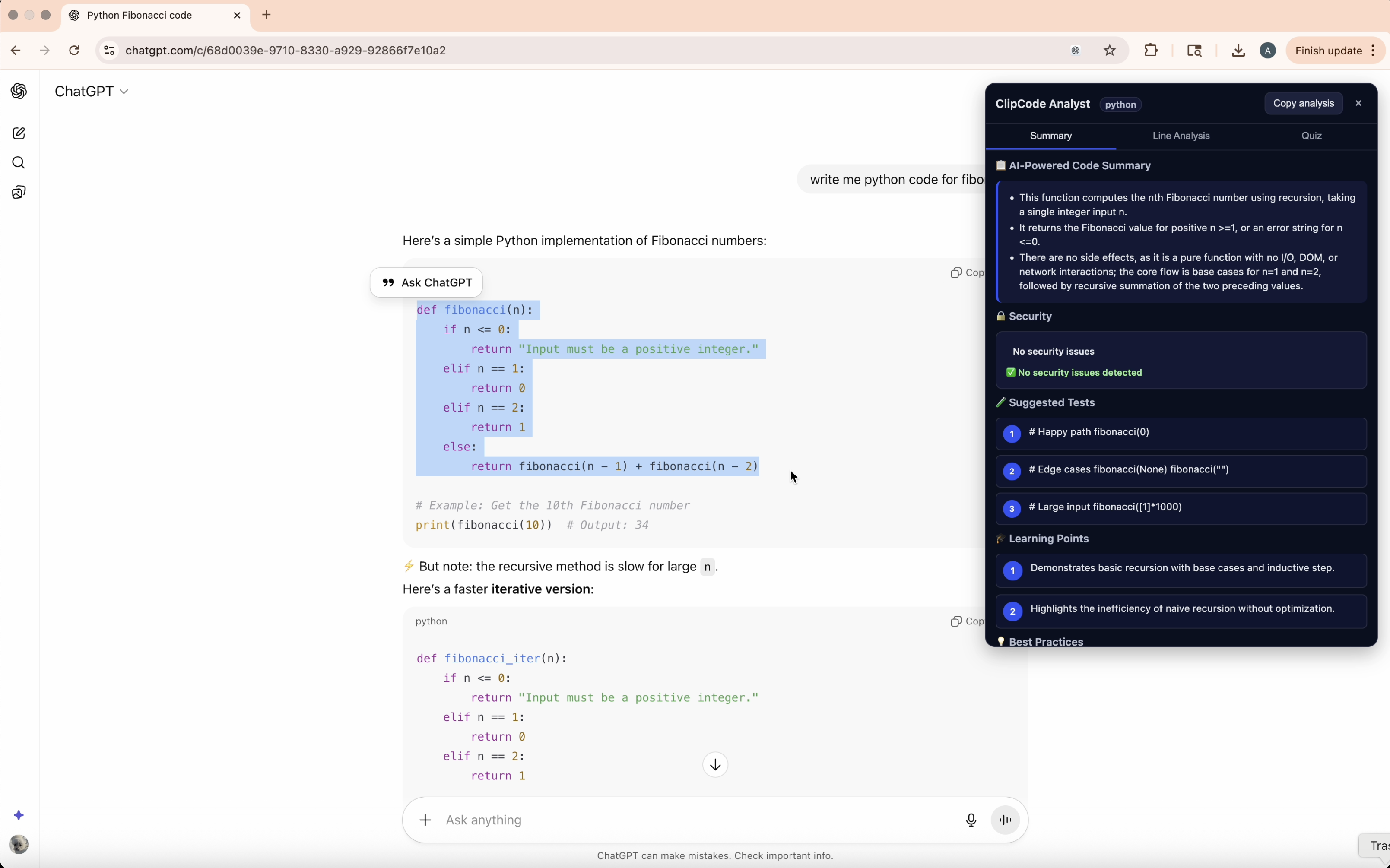
Task: Click the ChatGPT logo in sidebar
Action: click(19, 91)
